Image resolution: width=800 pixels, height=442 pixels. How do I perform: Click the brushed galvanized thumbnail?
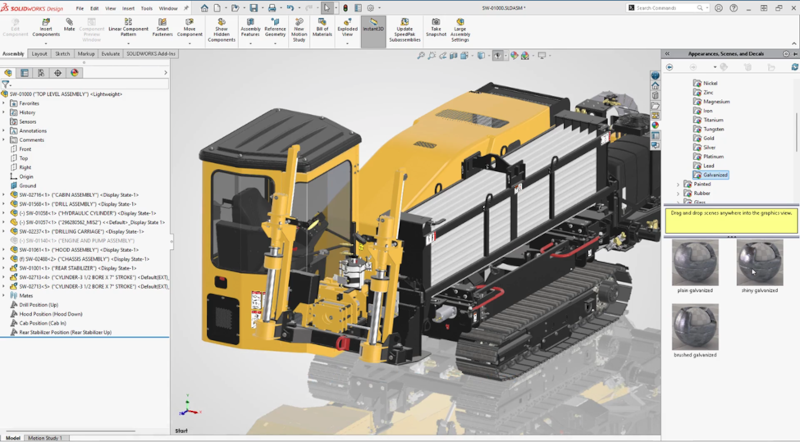[x=693, y=328]
